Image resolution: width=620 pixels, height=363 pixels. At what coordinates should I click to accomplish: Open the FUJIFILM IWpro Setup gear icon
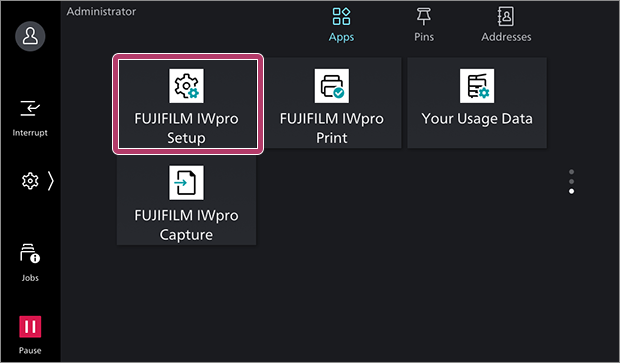tap(186, 86)
